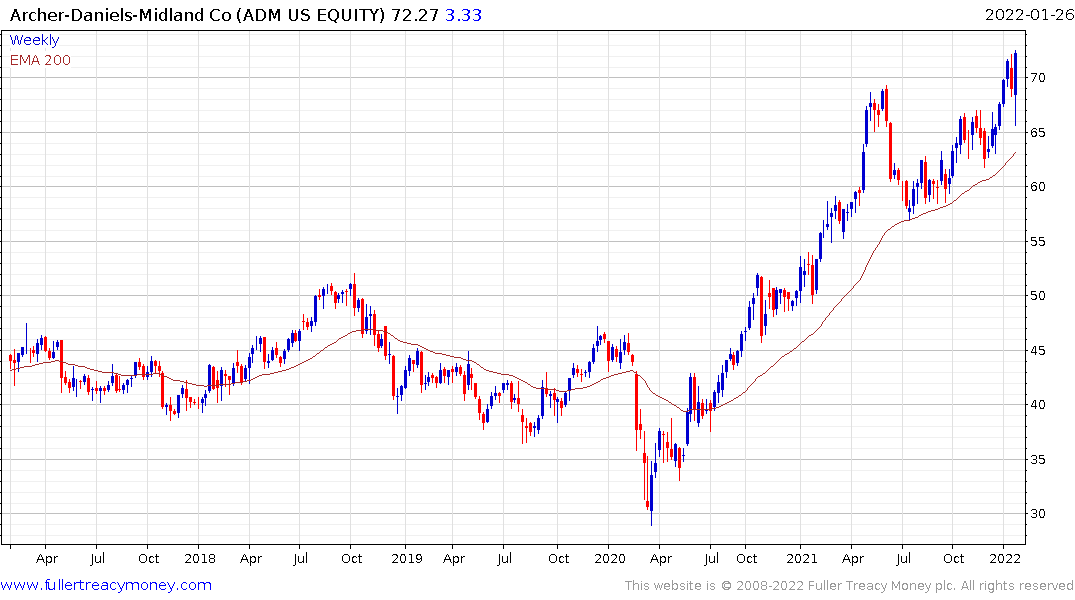Click the last price value 72.27
Screen dimensions: 1075x600
point(415,15)
